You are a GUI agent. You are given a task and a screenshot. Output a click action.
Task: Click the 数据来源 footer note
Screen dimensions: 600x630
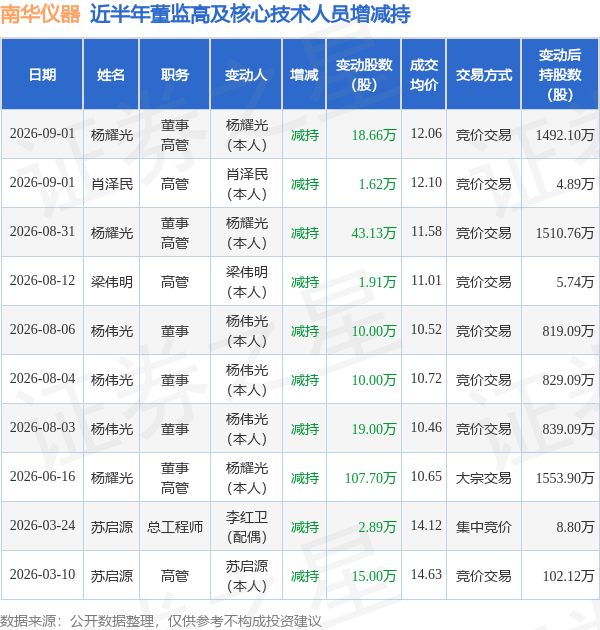161,621
